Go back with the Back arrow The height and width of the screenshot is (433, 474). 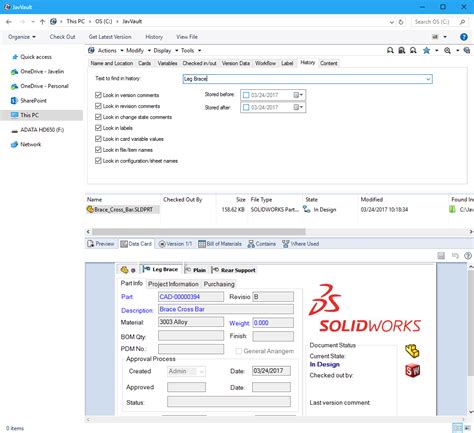9,22
